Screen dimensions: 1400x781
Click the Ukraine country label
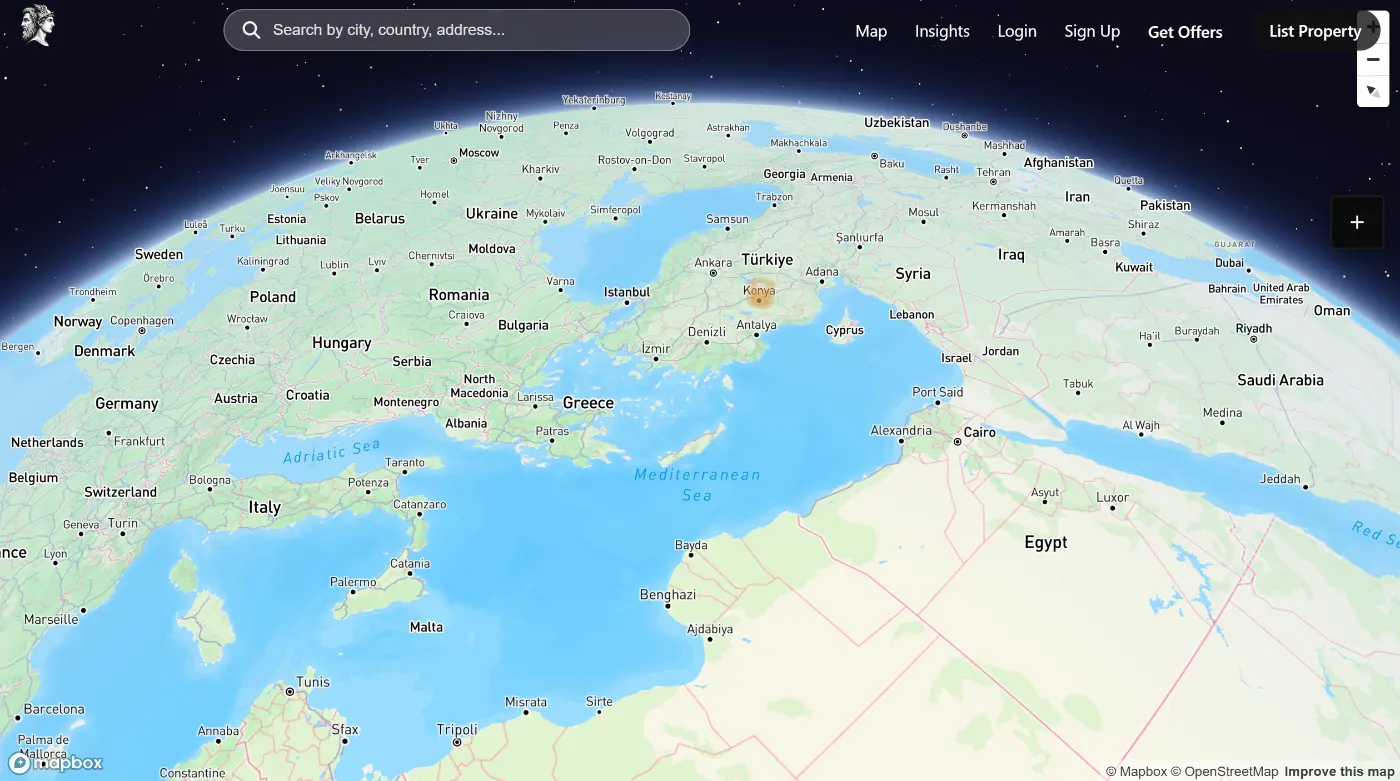492,213
